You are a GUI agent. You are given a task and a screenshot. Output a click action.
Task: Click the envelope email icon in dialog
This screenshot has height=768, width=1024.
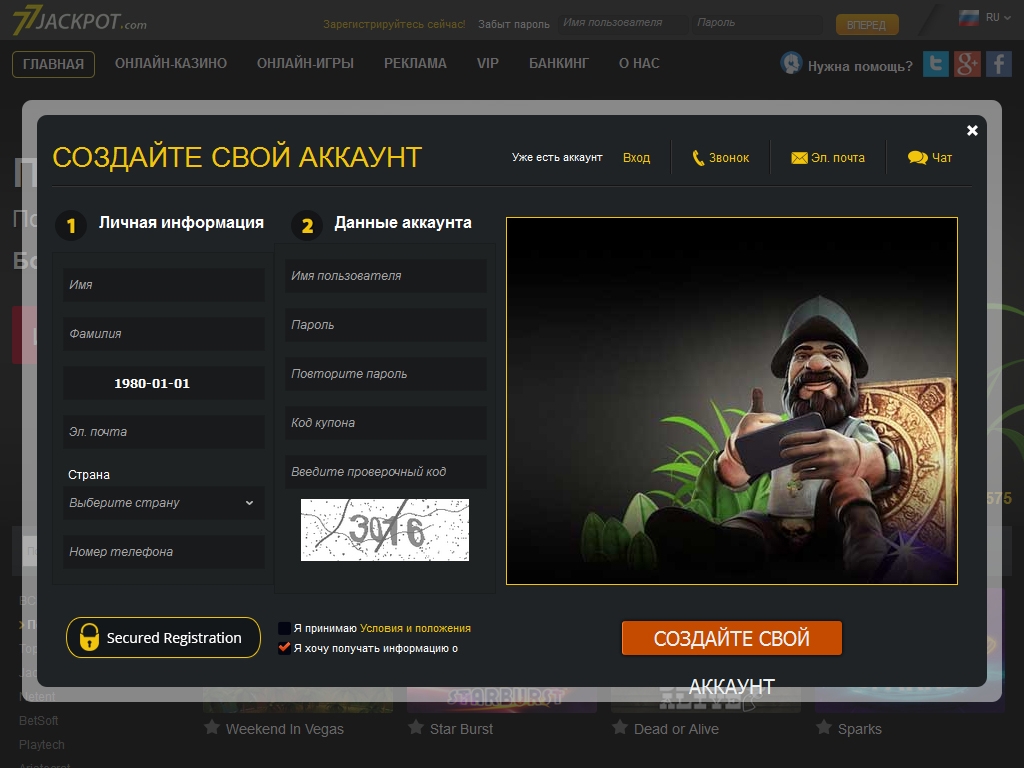799,158
